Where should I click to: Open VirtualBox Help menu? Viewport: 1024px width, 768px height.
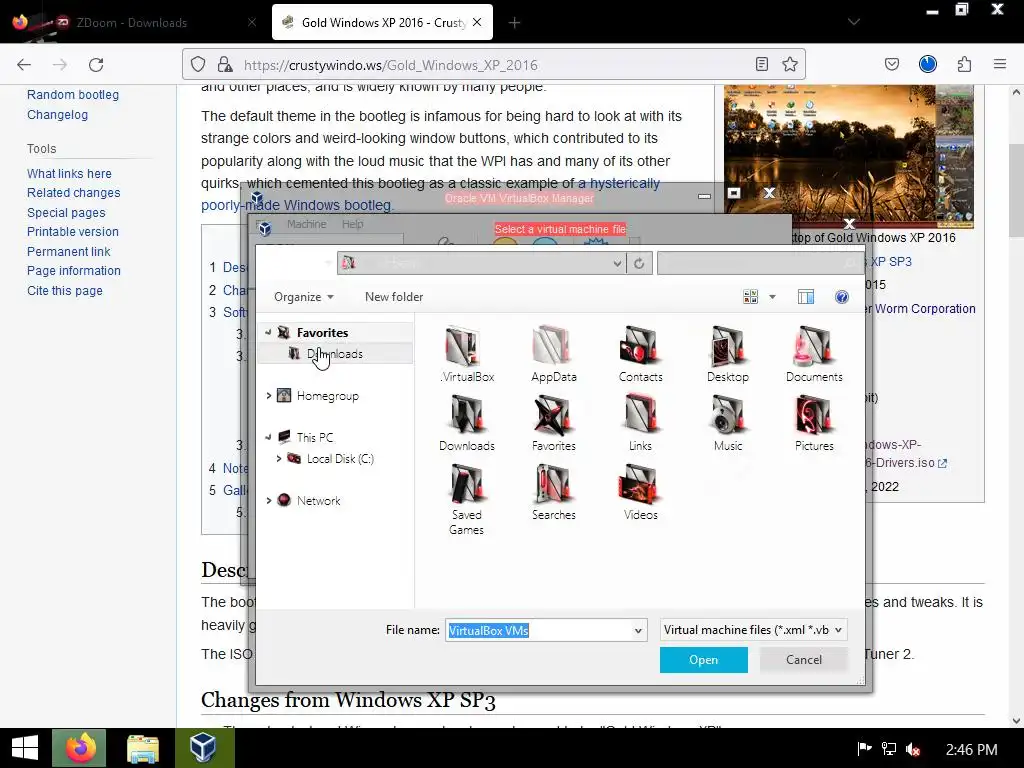352,225
